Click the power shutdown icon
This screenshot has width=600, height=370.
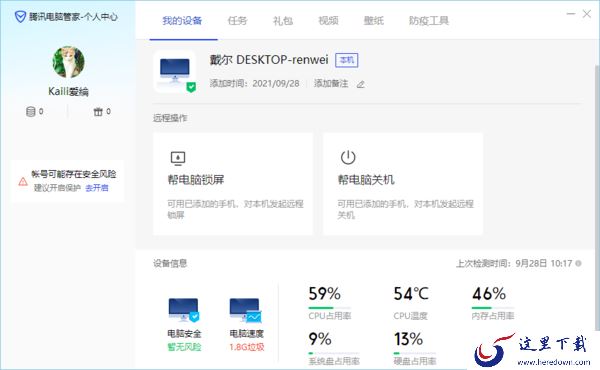[348, 157]
